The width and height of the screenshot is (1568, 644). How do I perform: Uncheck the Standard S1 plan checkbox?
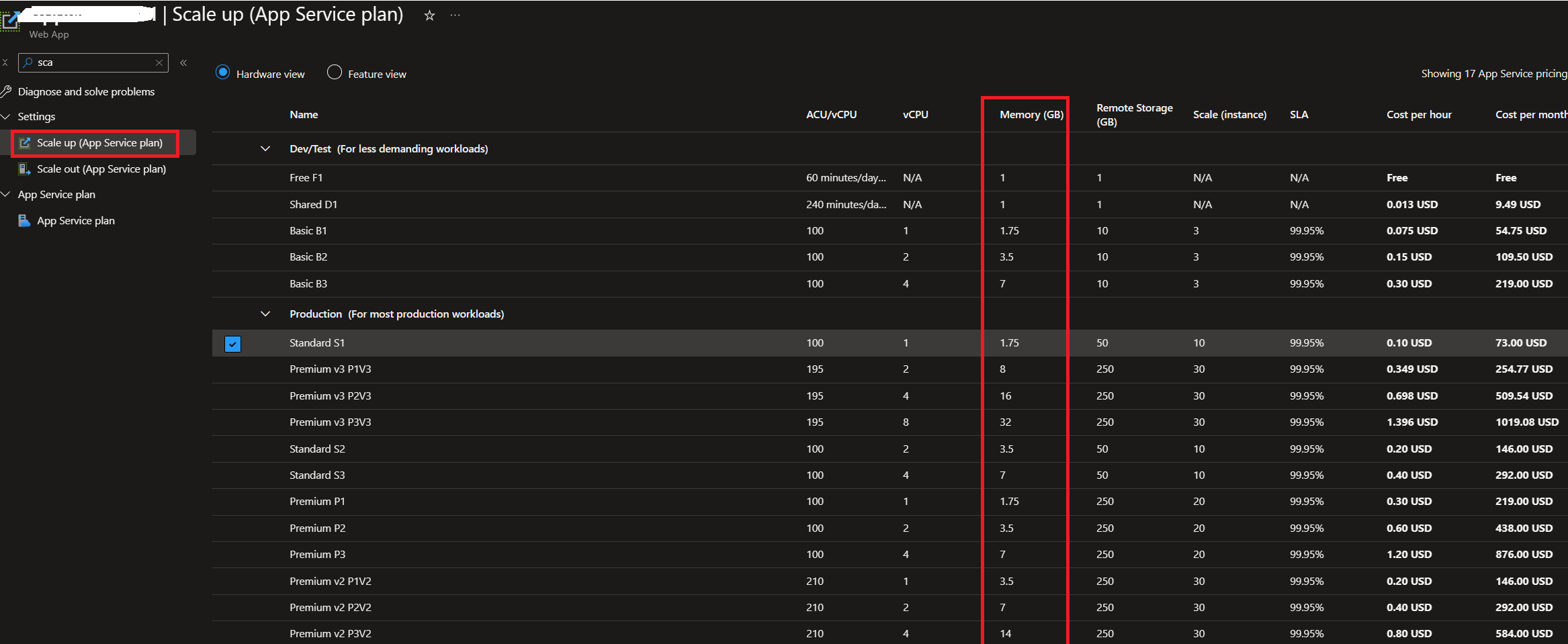(x=232, y=343)
